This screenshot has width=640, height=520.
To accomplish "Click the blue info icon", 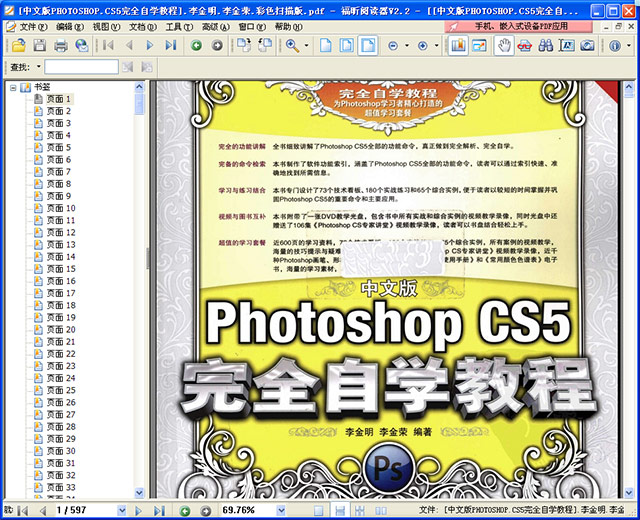I will [x=614, y=45].
